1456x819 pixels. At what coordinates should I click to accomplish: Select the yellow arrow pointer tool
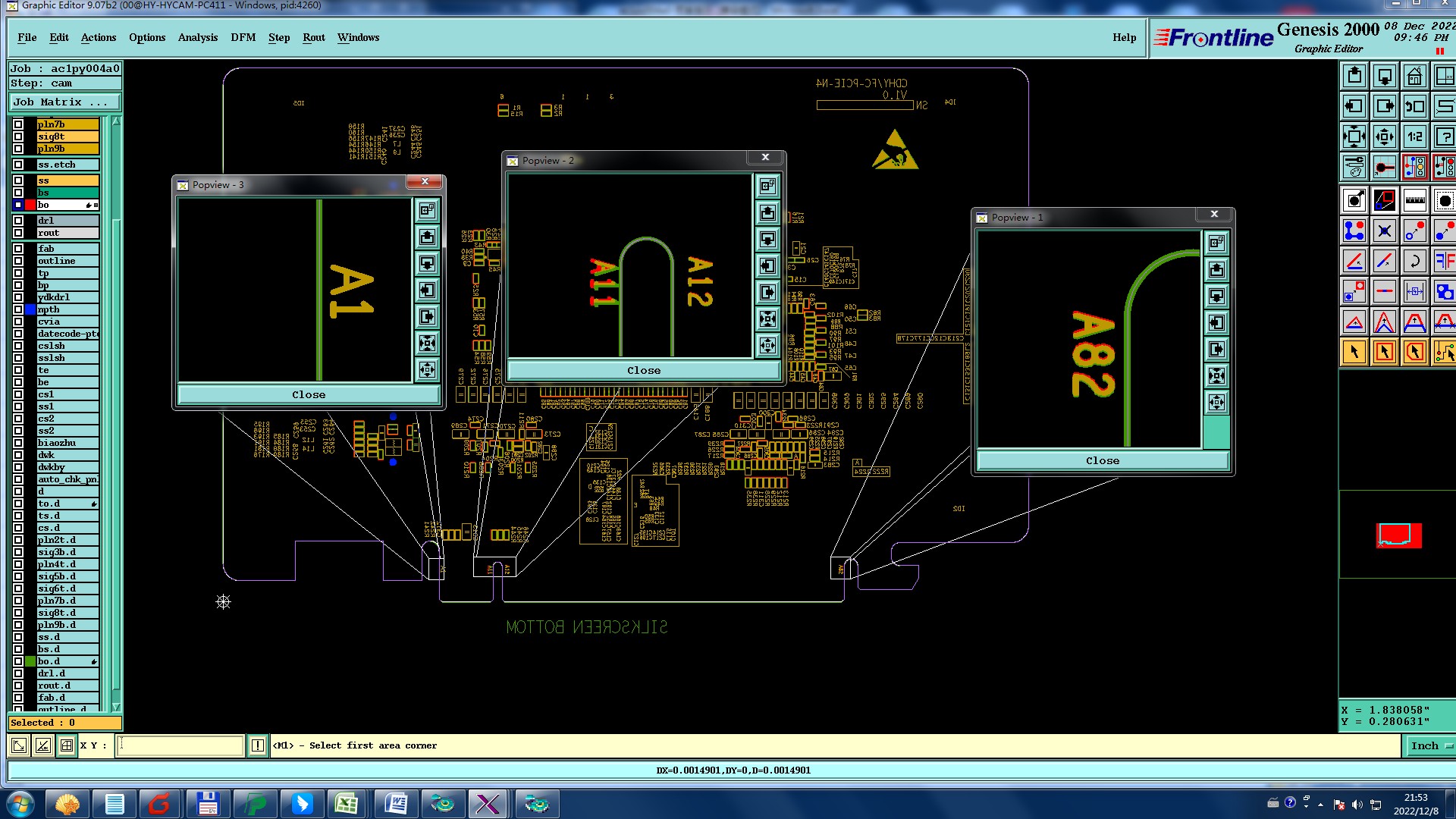[1354, 352]
